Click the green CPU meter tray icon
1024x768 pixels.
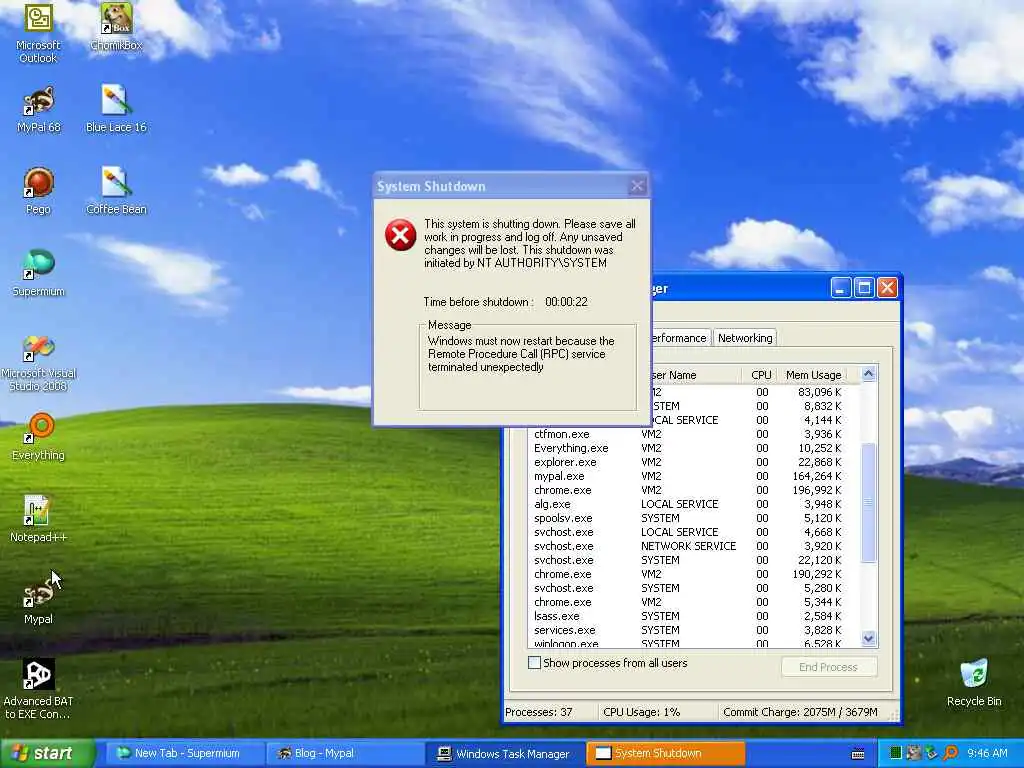coord(896,753)
